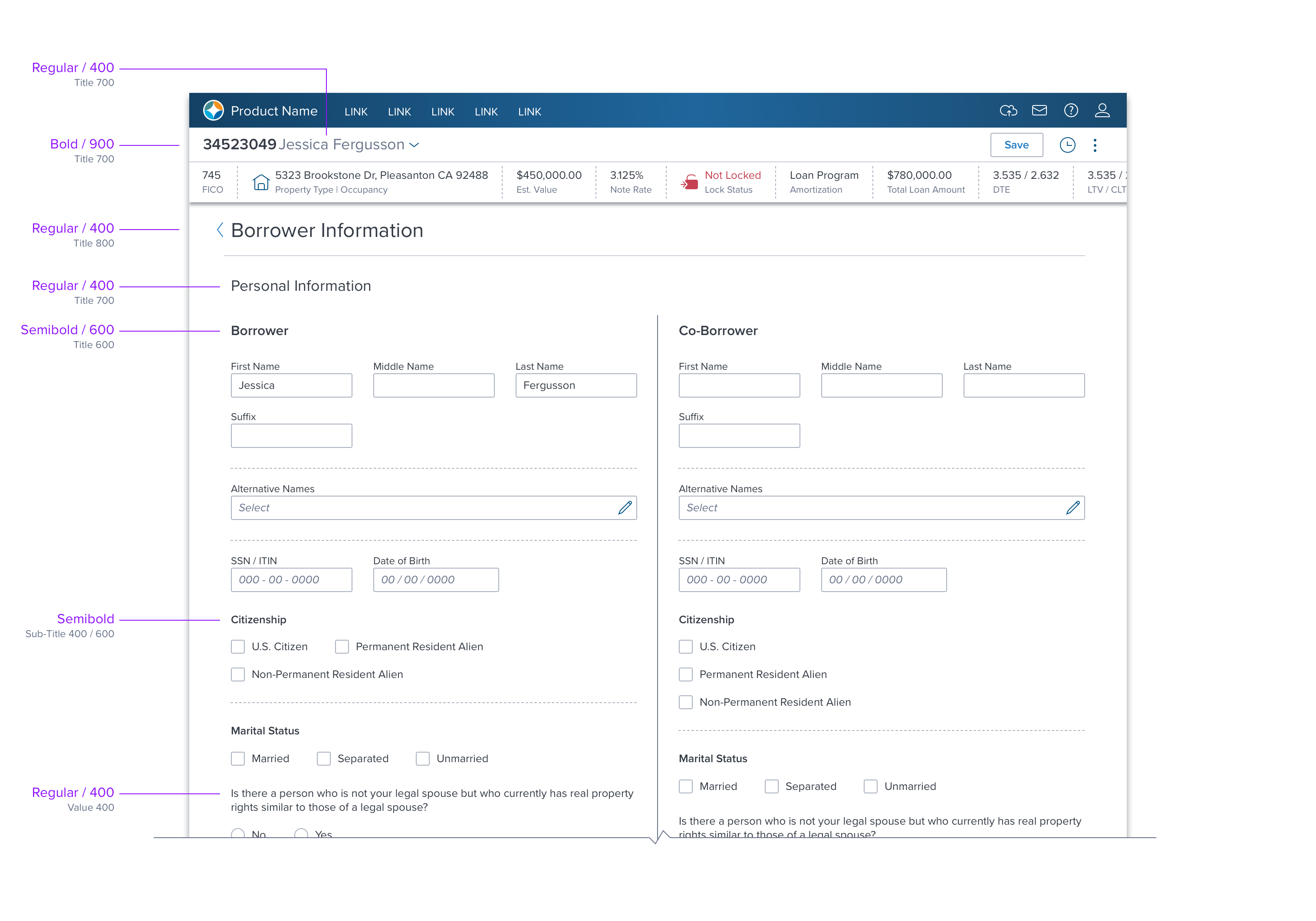Open the mail envelope icon
Image resolution: width=1316 pixels, height=921 pixels.
click(x=1039, y=111)
